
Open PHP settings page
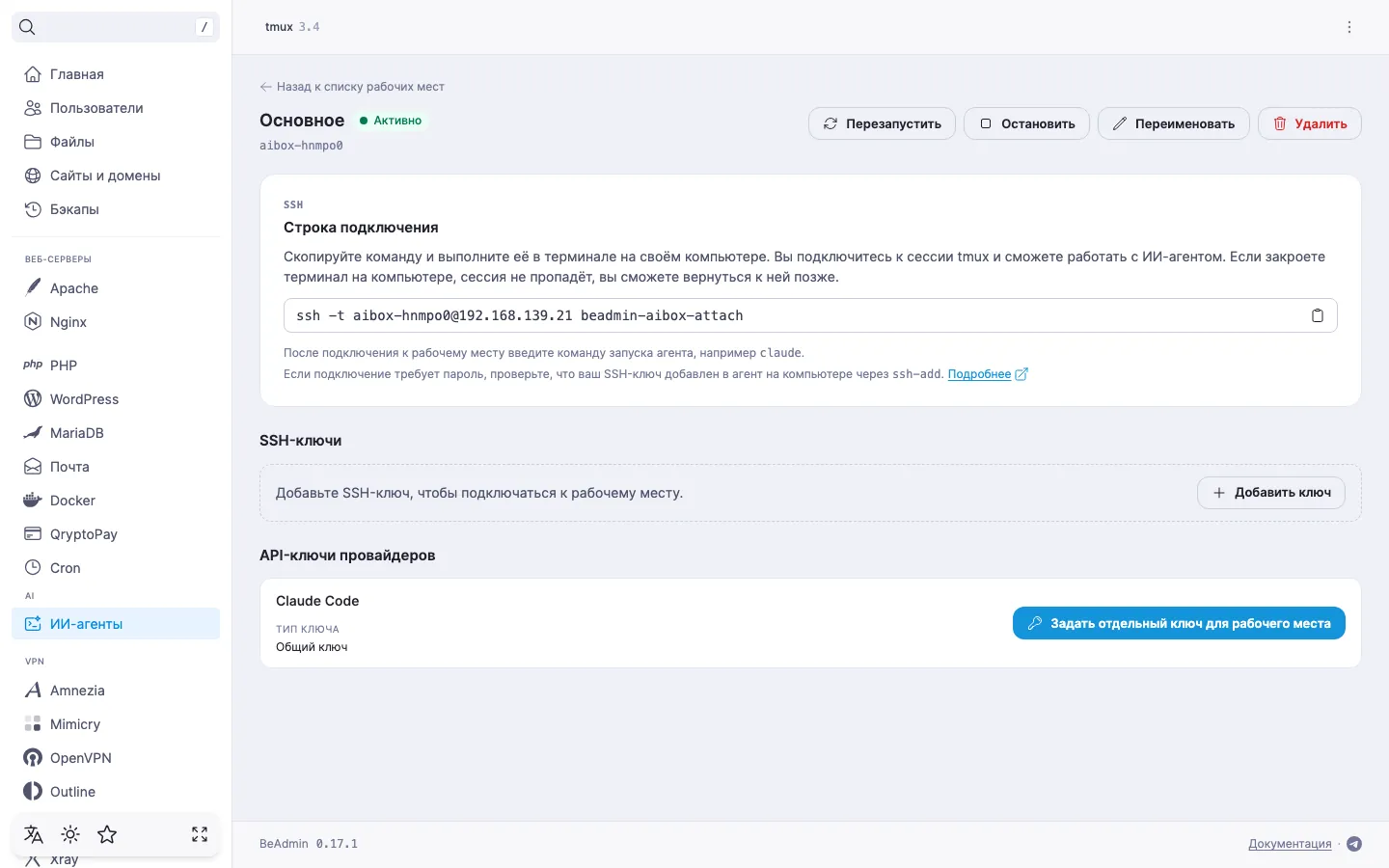tap(116, 366)
